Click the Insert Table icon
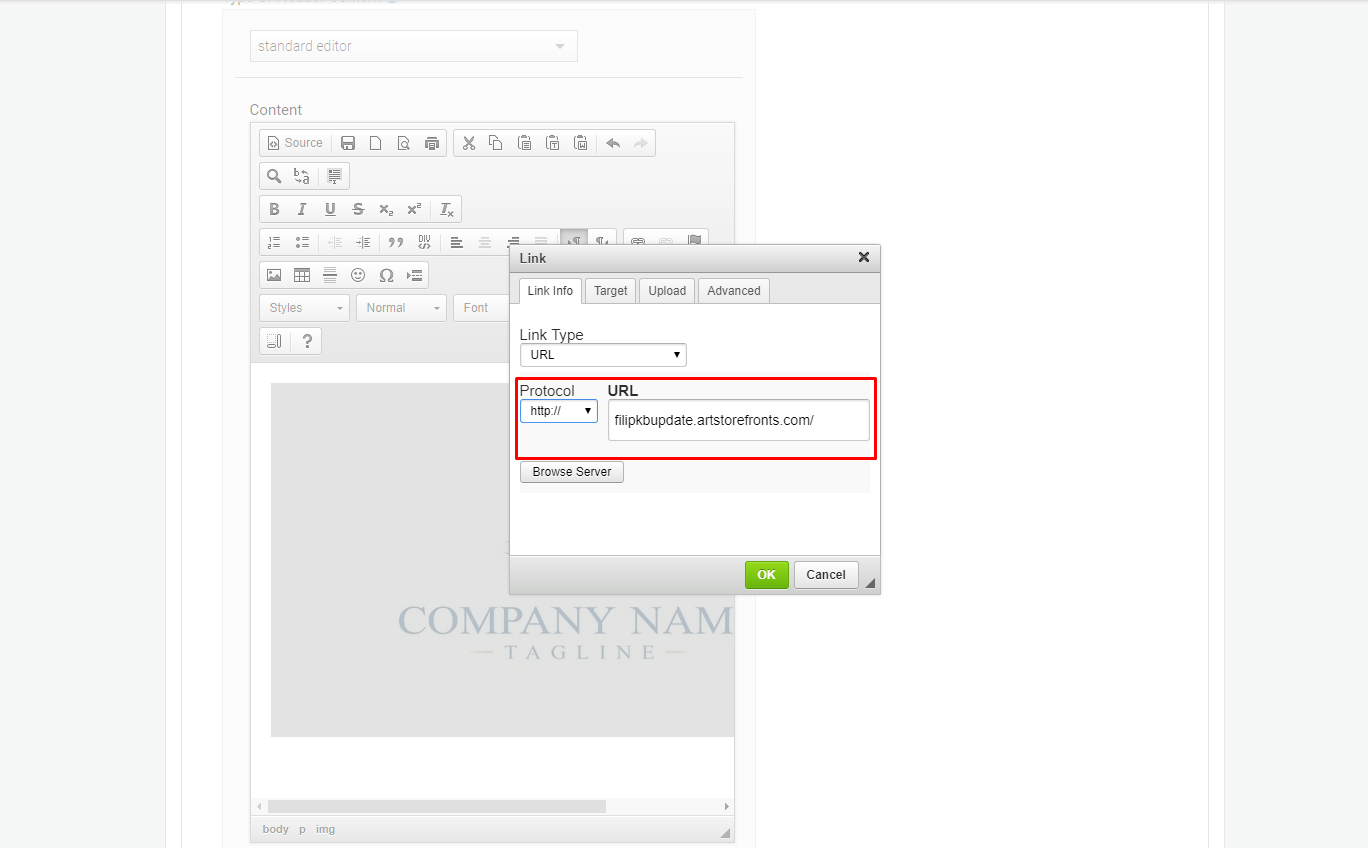The image size is (1368, 849). click(x=302, y=275)
